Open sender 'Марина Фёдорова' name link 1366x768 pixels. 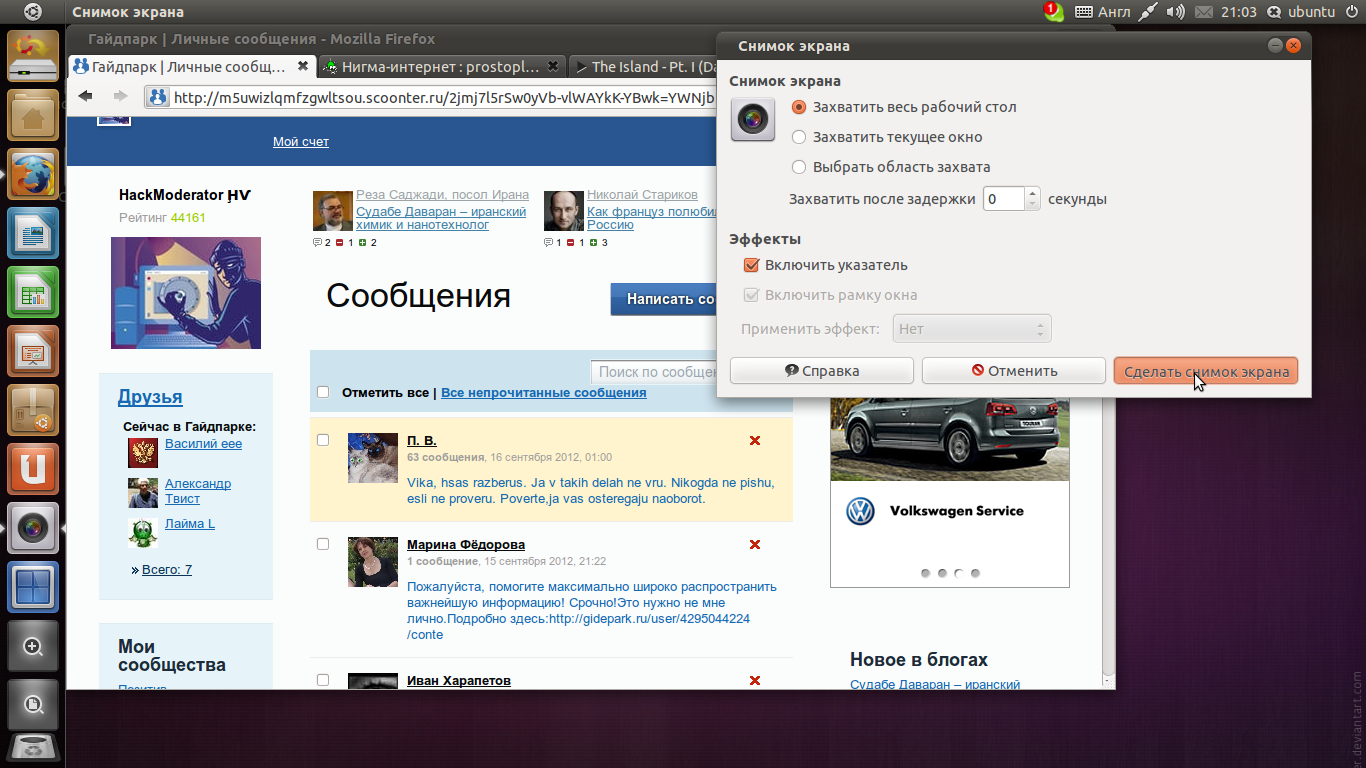tap(466, 545)
